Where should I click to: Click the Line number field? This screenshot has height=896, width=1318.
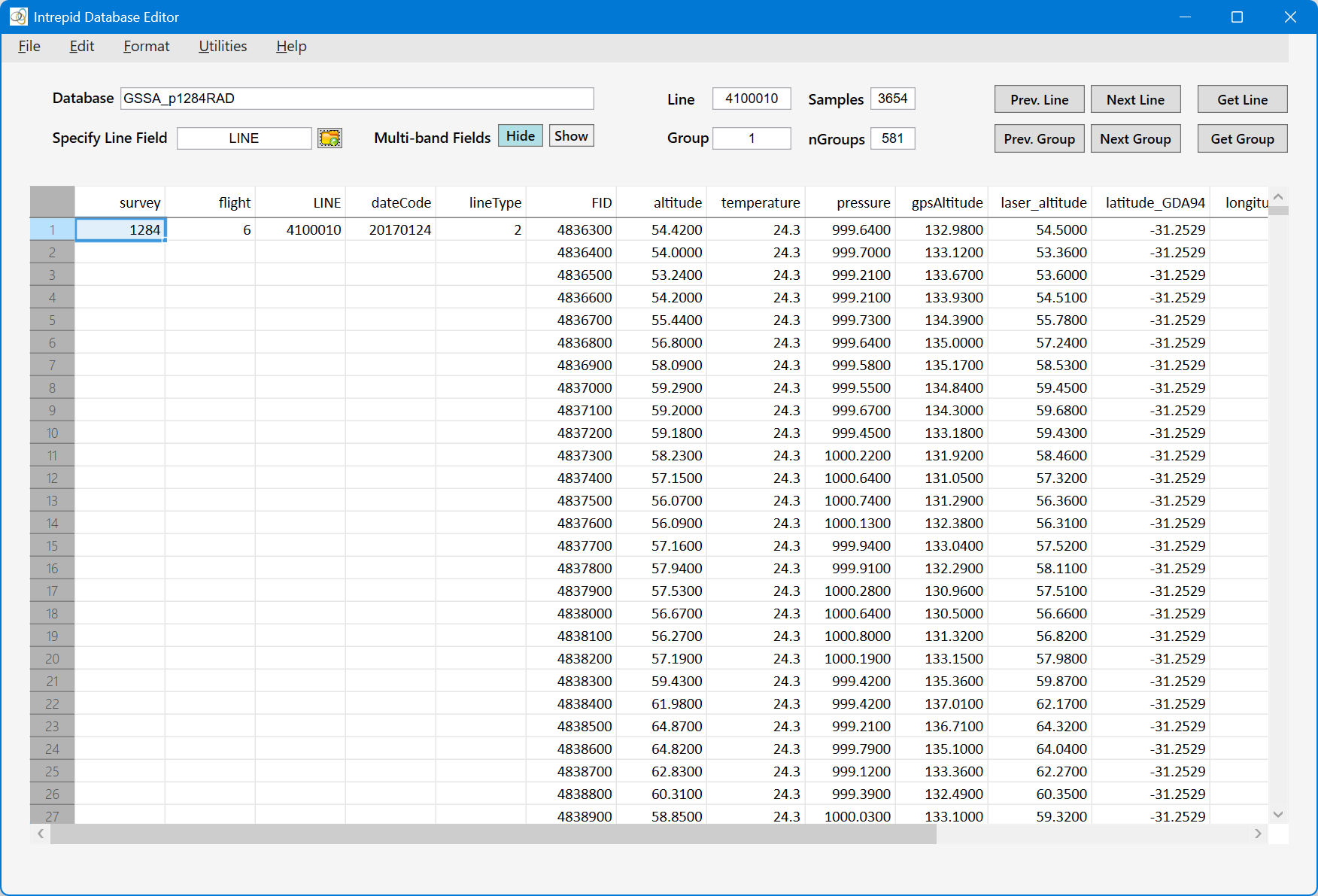click(752, 99)
